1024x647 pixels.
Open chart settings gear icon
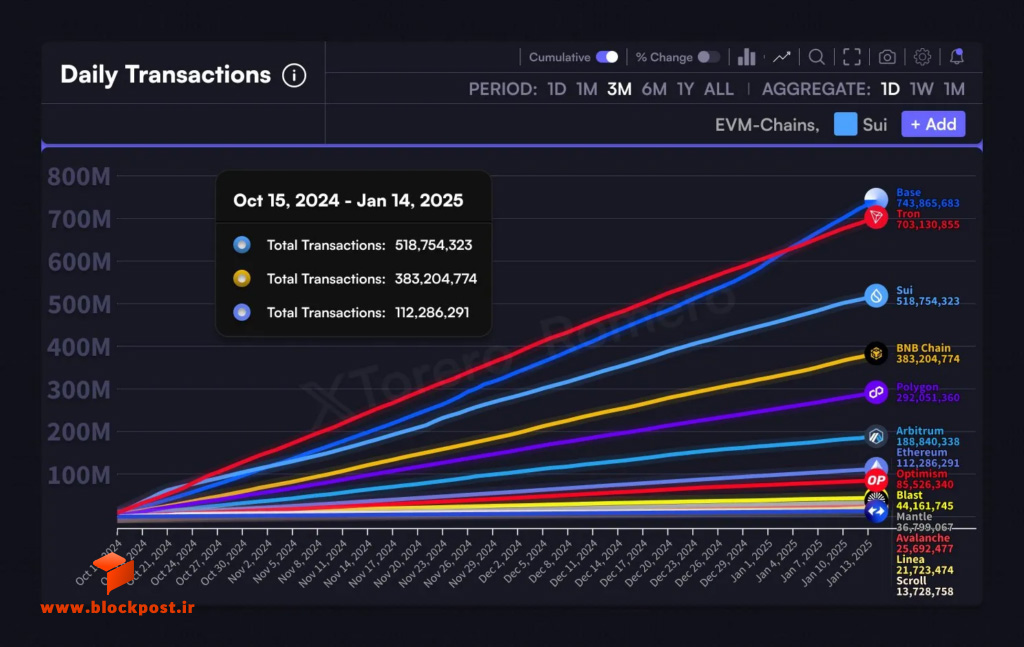click(x=922, y=57)
